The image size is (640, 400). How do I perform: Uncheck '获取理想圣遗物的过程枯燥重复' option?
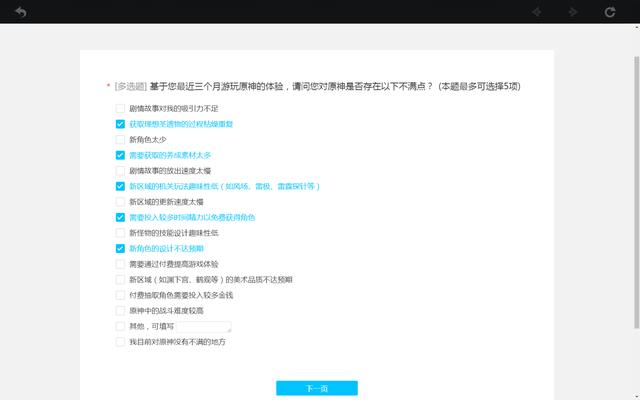point(120,124)
